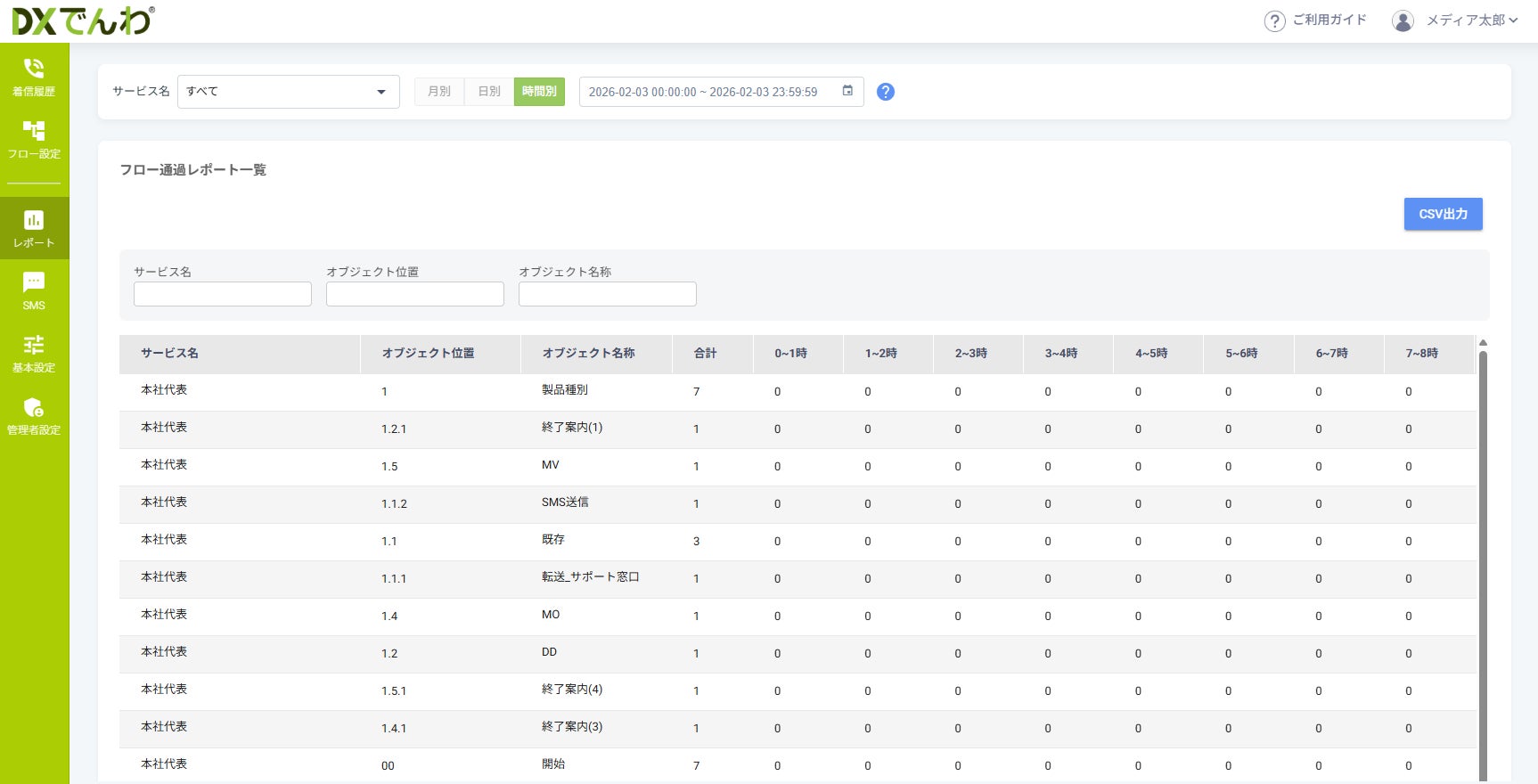
Task: Select the 終了案内(4) cell
Action: [572, 690]
